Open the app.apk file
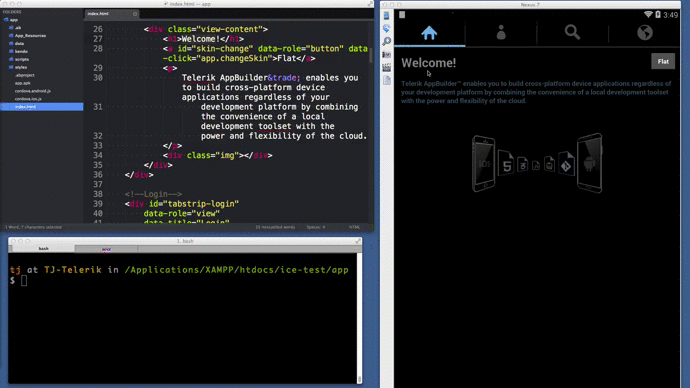 tap(22, 83)
